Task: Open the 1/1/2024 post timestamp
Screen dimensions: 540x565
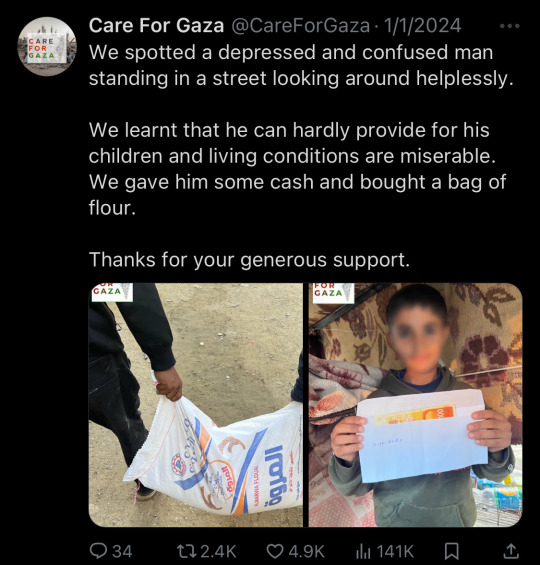Action: pyautogui.click(x=422, y=26)
